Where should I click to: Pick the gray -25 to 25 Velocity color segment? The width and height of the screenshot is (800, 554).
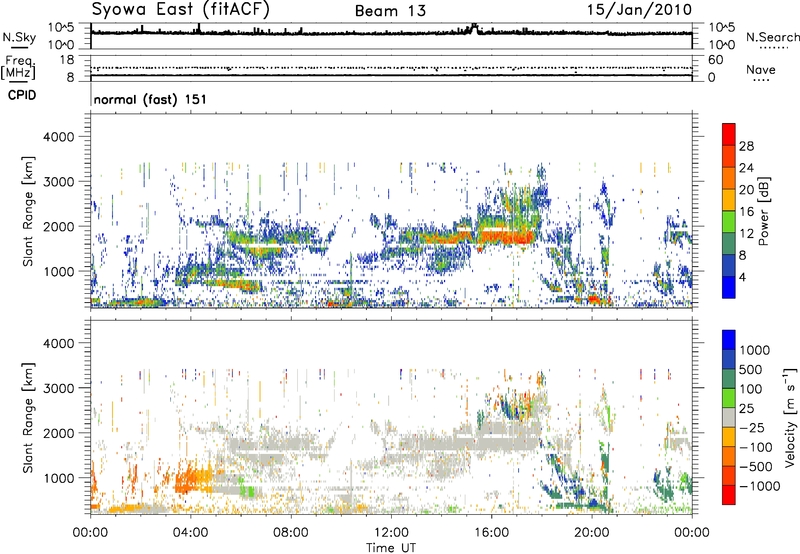(x=729, y=417)
